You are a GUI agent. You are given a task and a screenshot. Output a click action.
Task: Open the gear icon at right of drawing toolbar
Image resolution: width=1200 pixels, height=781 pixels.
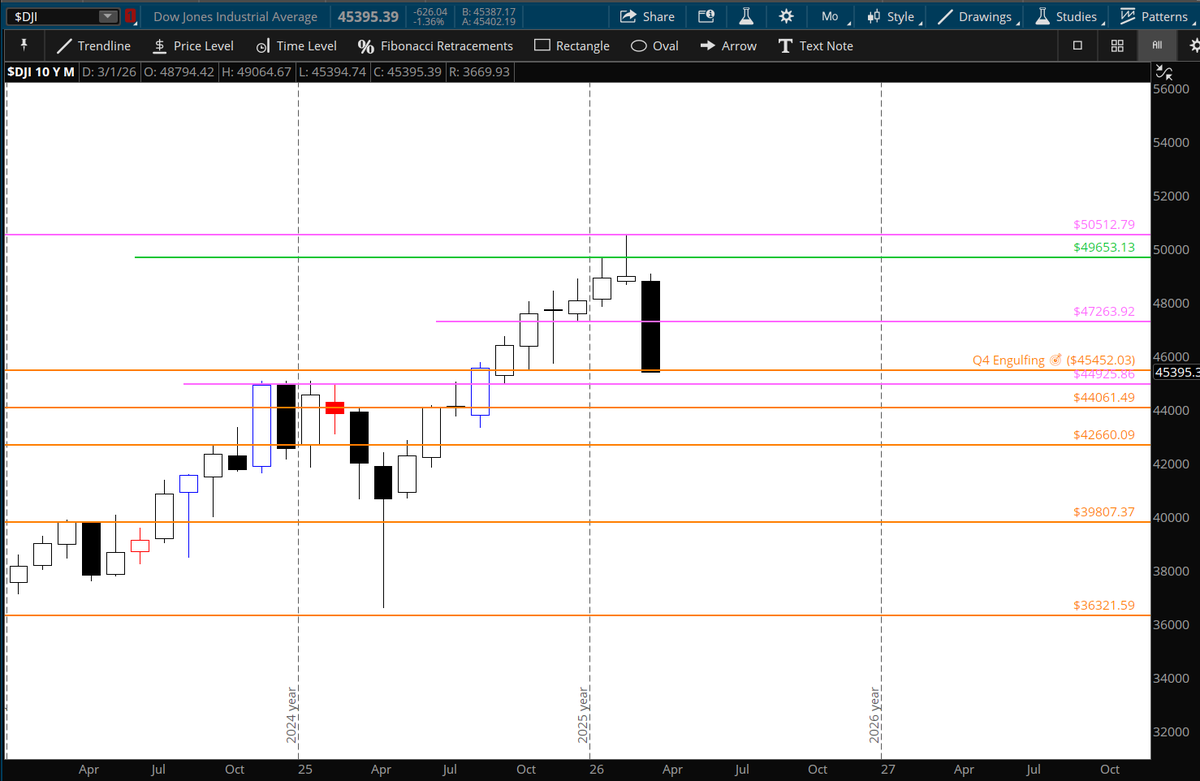tap(1193, 46)
